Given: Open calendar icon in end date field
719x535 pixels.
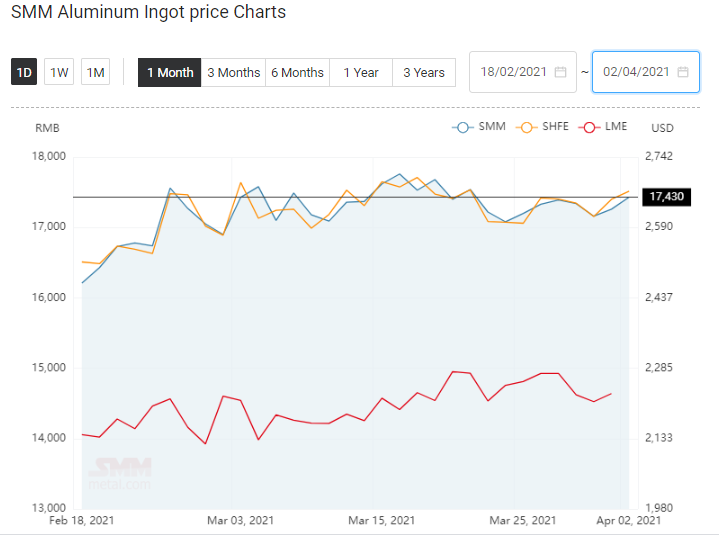Looking at the screenshot, I should click(683, 72).
